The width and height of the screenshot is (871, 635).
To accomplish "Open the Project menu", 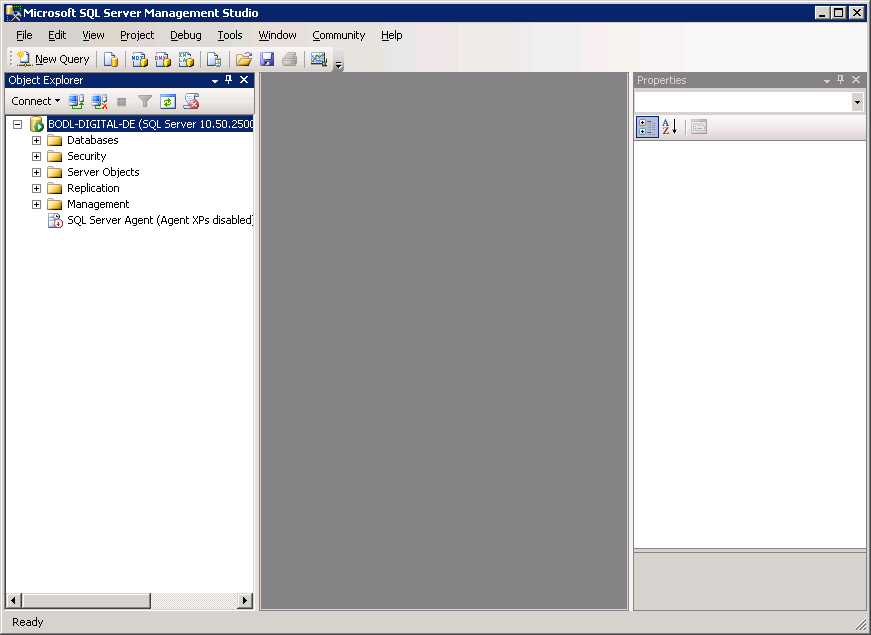I will pyautogui.click(x=137, y=35).
